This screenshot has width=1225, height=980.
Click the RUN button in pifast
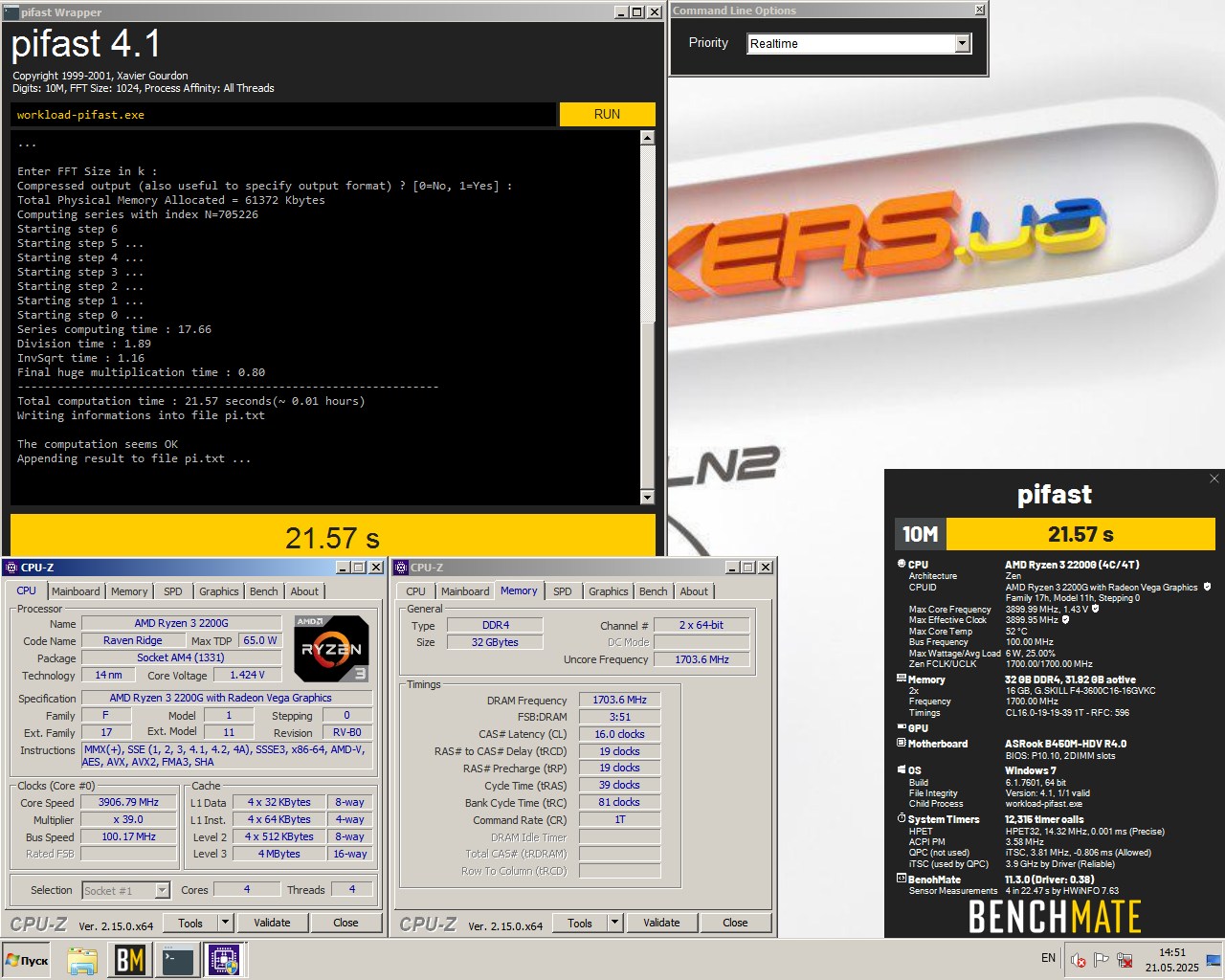click(x=607, y=114)
